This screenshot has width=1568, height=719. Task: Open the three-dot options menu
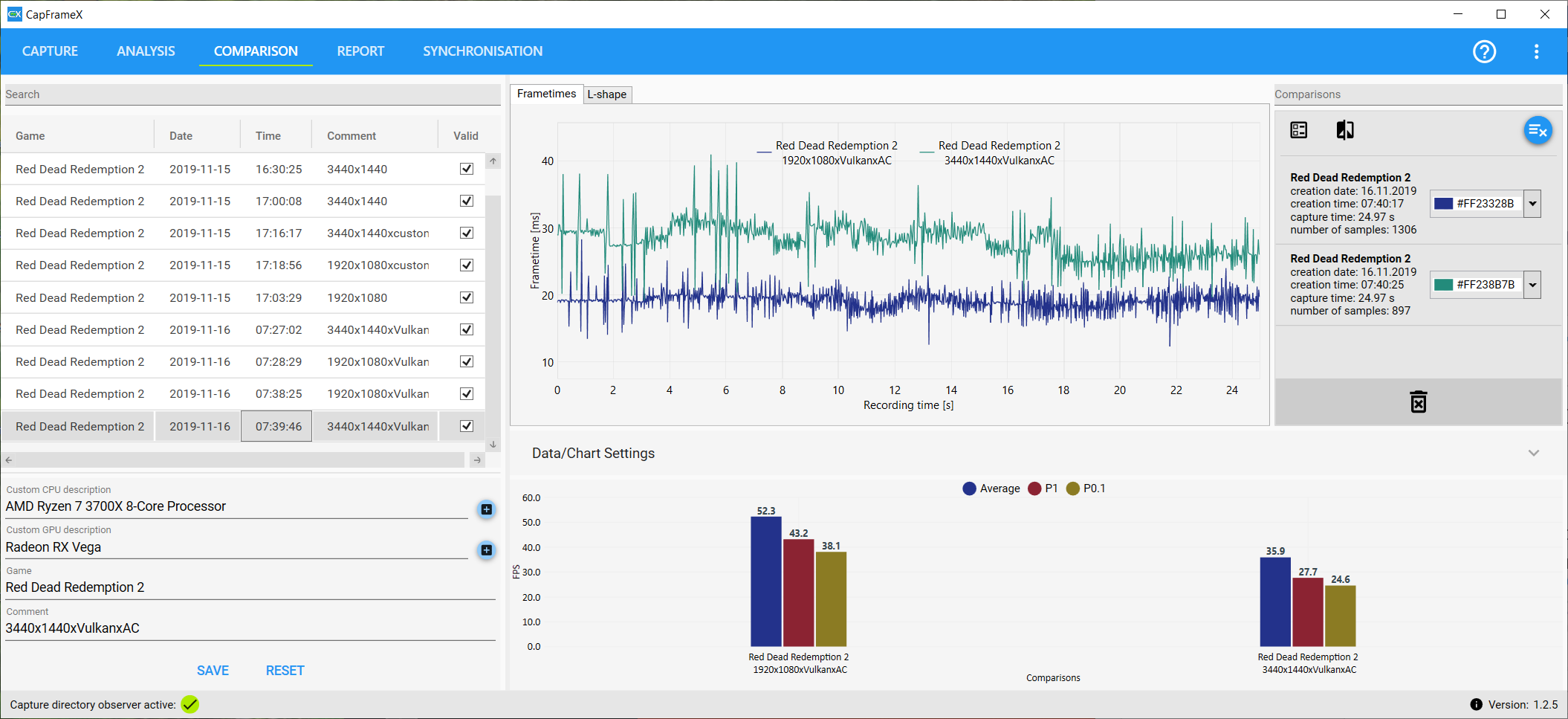pyautogui.click(x=1536, y=51)
